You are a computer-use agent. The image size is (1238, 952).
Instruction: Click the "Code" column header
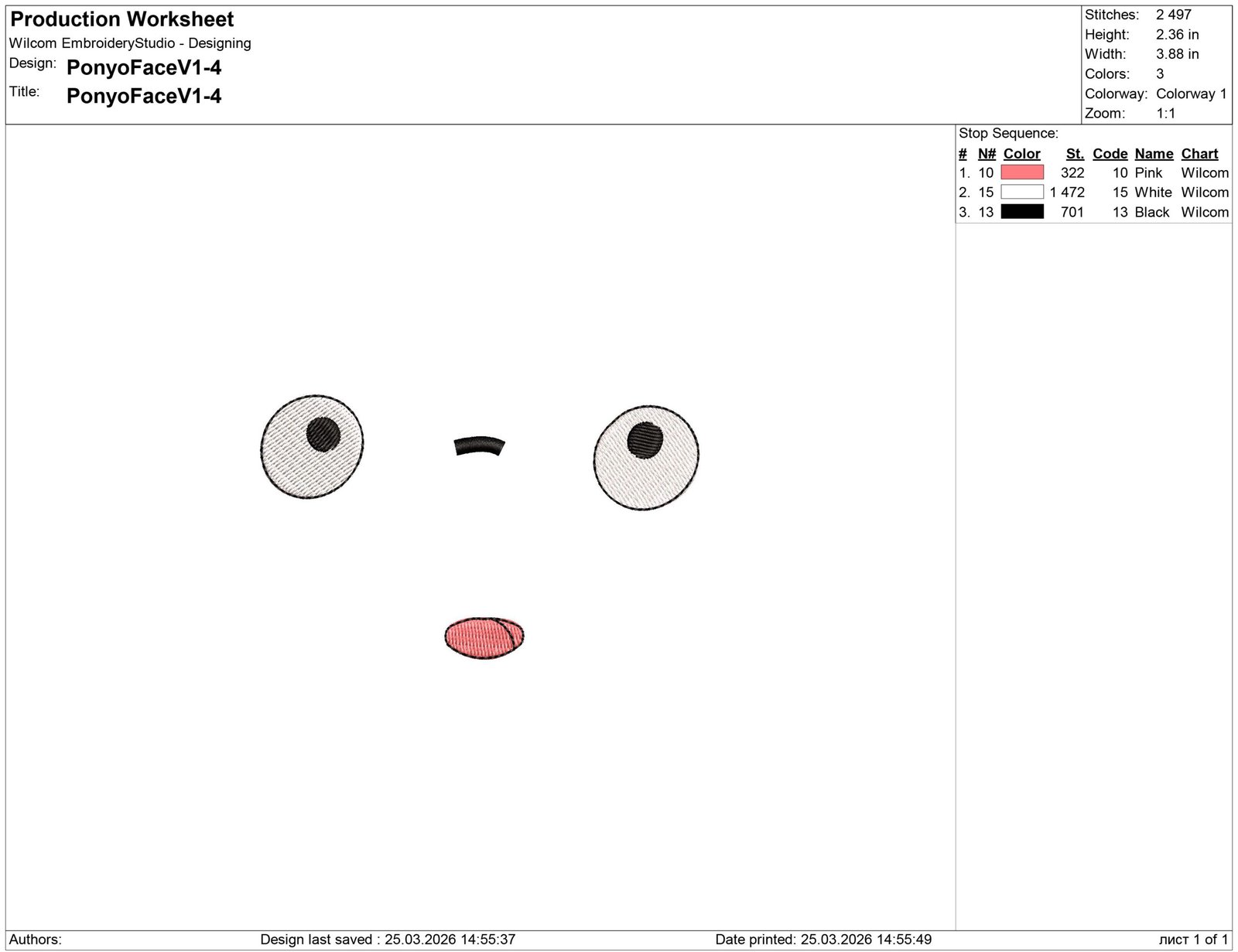tap(1110, 154)
